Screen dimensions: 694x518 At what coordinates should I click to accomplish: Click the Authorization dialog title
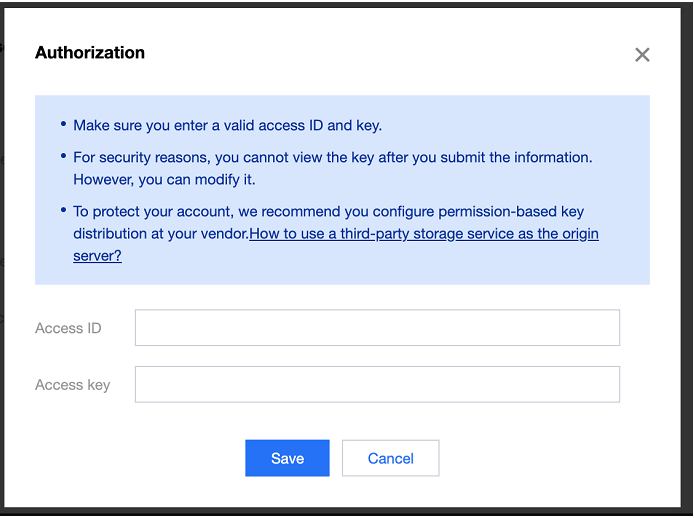coord(90,53)
